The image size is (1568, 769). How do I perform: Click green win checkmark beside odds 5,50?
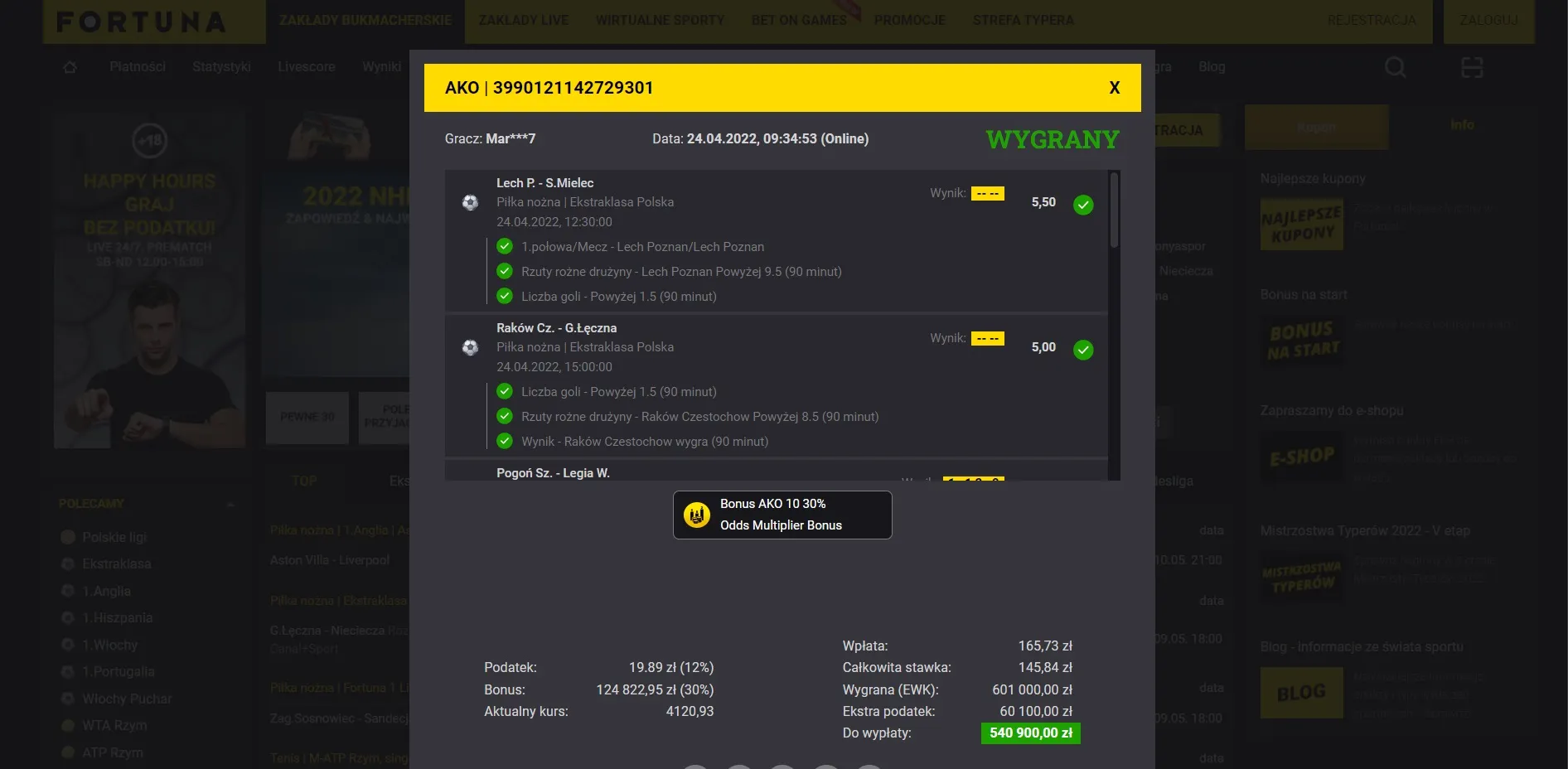[x=1083, y=205]
